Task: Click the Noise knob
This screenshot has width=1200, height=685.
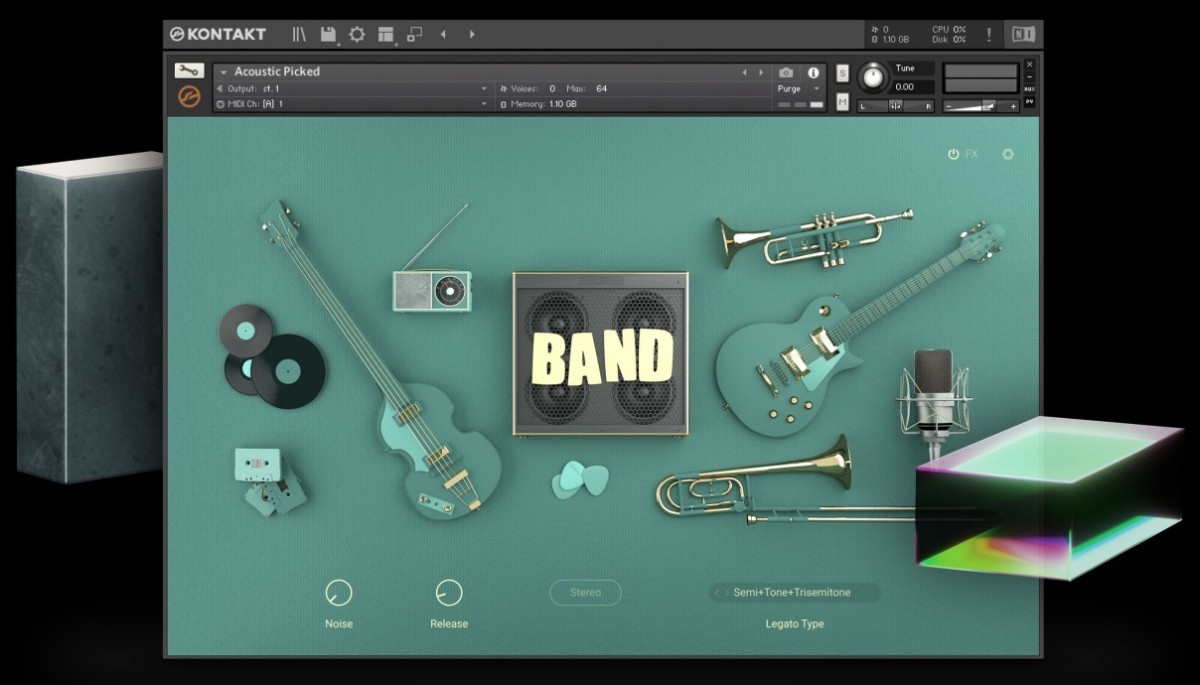Action: coord(339,592)
